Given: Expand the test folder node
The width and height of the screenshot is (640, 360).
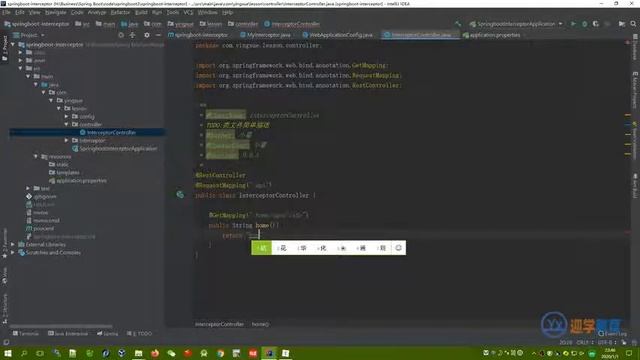Looking at the screenshot, I should [x=28, y=188].
